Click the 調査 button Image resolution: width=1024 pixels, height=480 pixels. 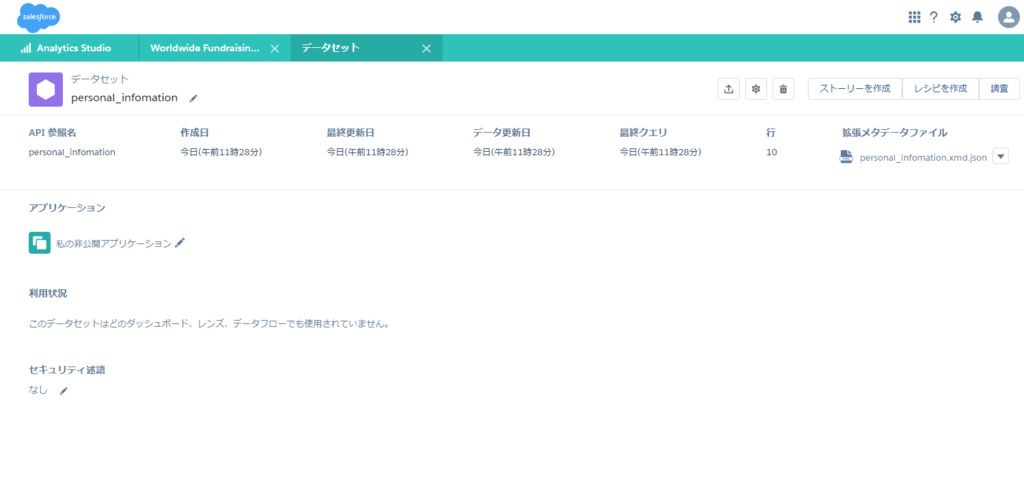pyautogui.click(x=999, y=89)
